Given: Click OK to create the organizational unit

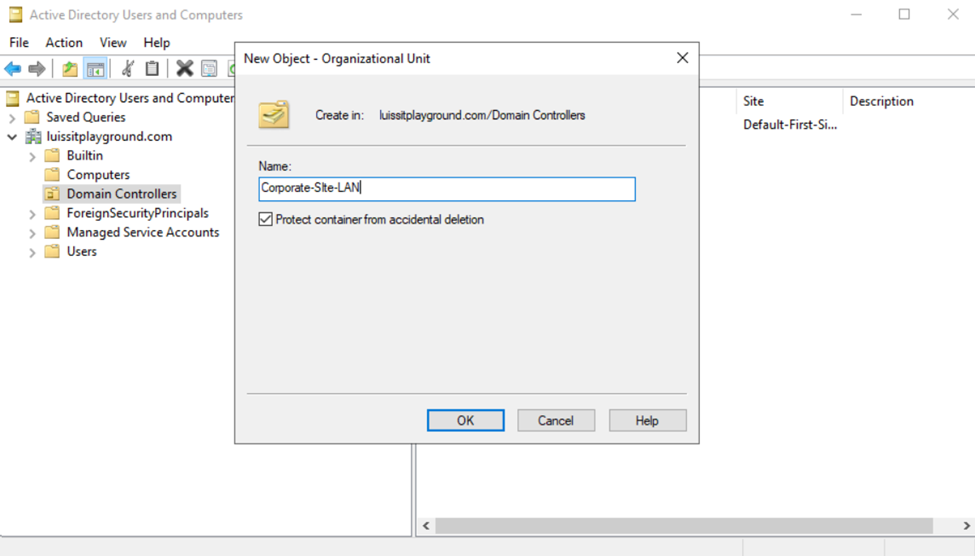Looking at the screenshot, I should click(x=466, y=420).
